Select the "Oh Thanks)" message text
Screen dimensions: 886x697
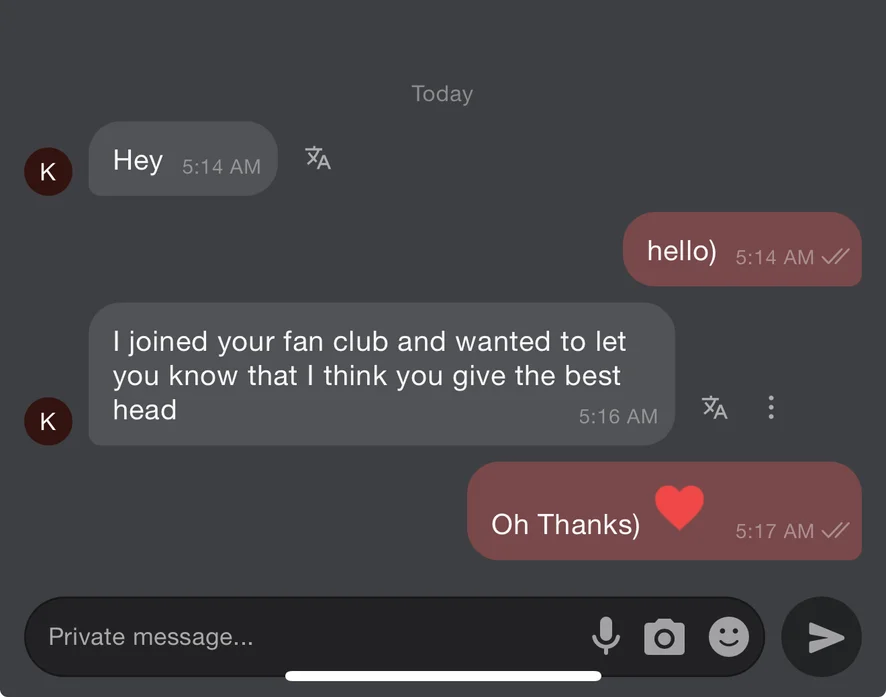pyautogui.click(x=565, y=524)
